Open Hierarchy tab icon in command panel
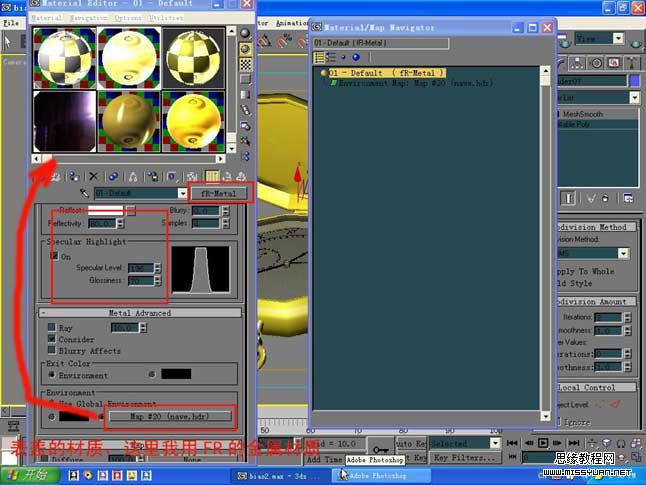Screen dimensions: 646x485 pos(577,63)
